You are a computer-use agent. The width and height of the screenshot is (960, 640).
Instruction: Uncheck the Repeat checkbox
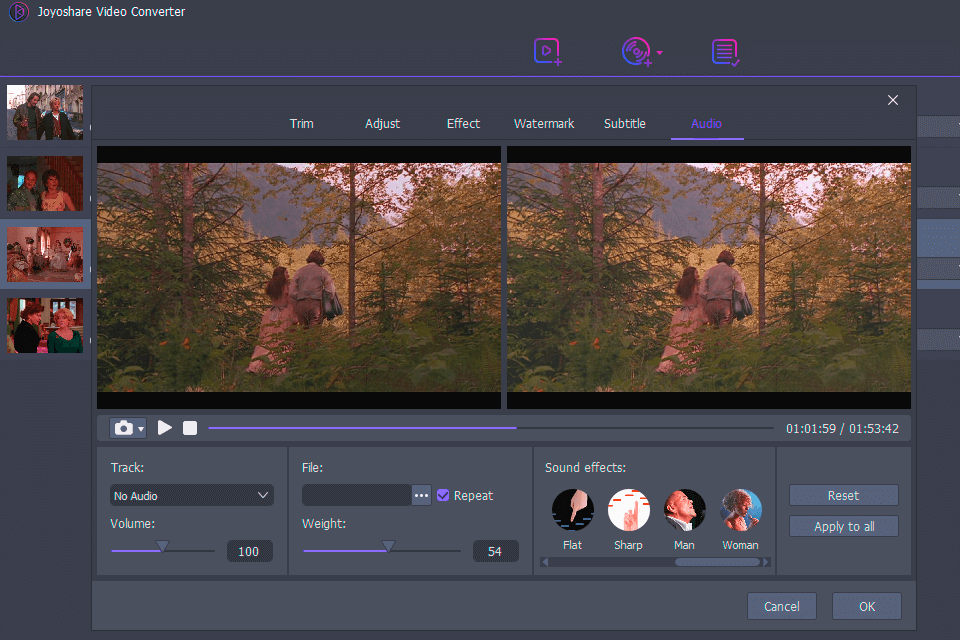coord(443,495)
